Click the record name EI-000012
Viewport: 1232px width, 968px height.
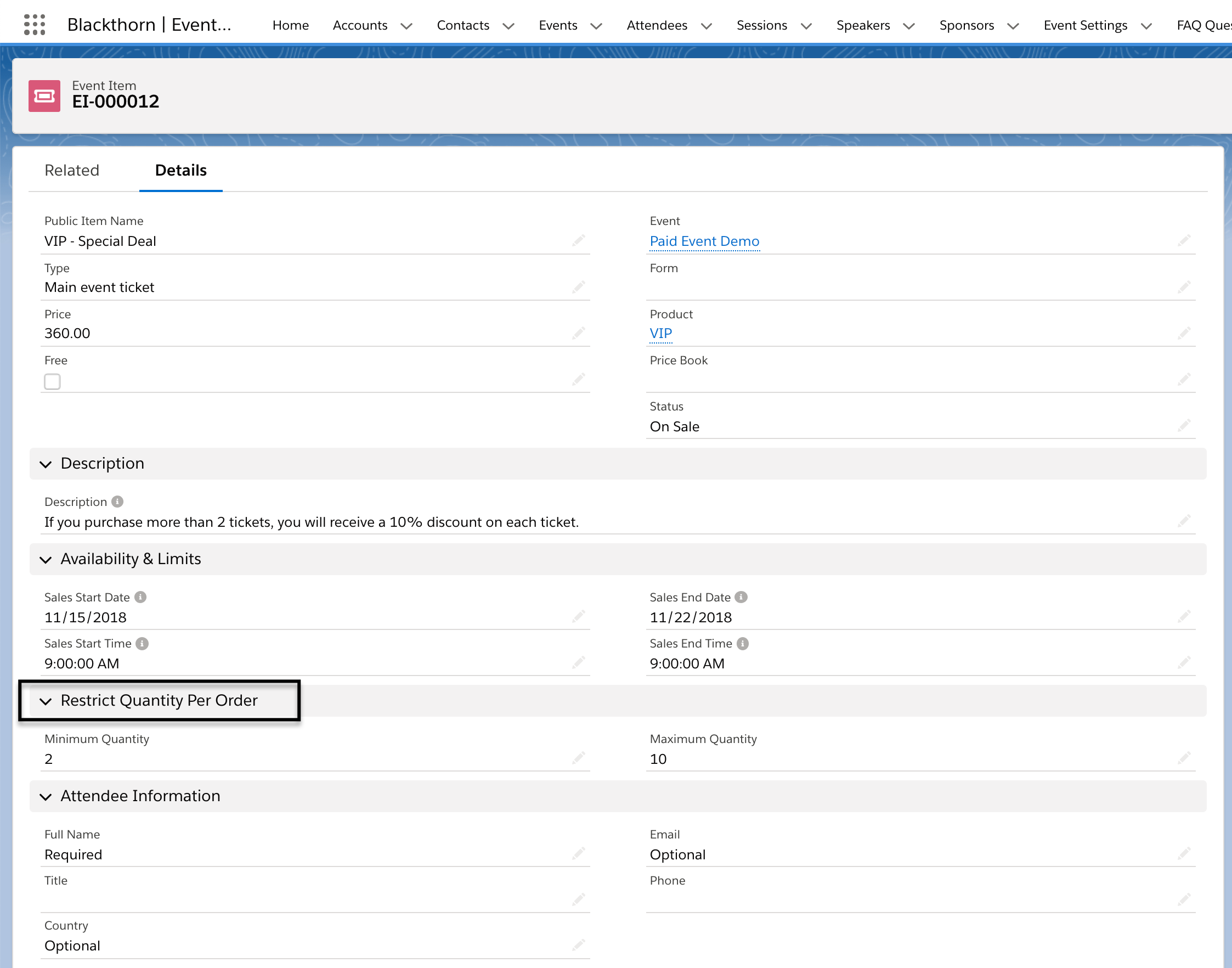(116, 102)
